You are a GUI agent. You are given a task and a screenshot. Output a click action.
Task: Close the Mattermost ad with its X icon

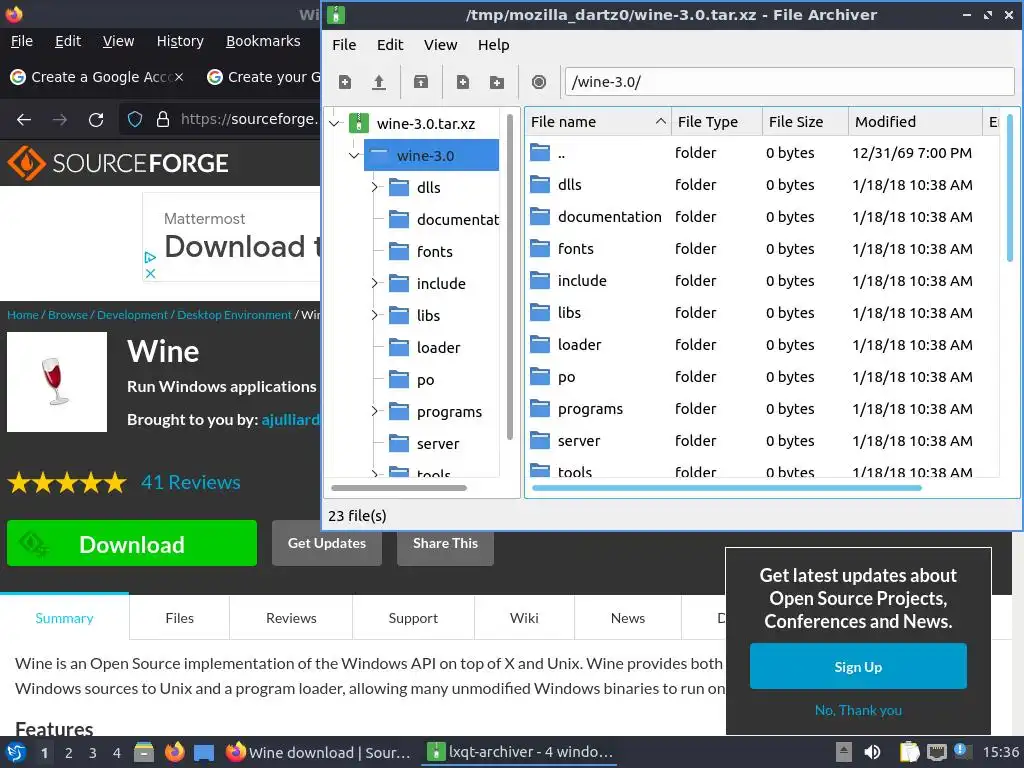coord(150,274)
